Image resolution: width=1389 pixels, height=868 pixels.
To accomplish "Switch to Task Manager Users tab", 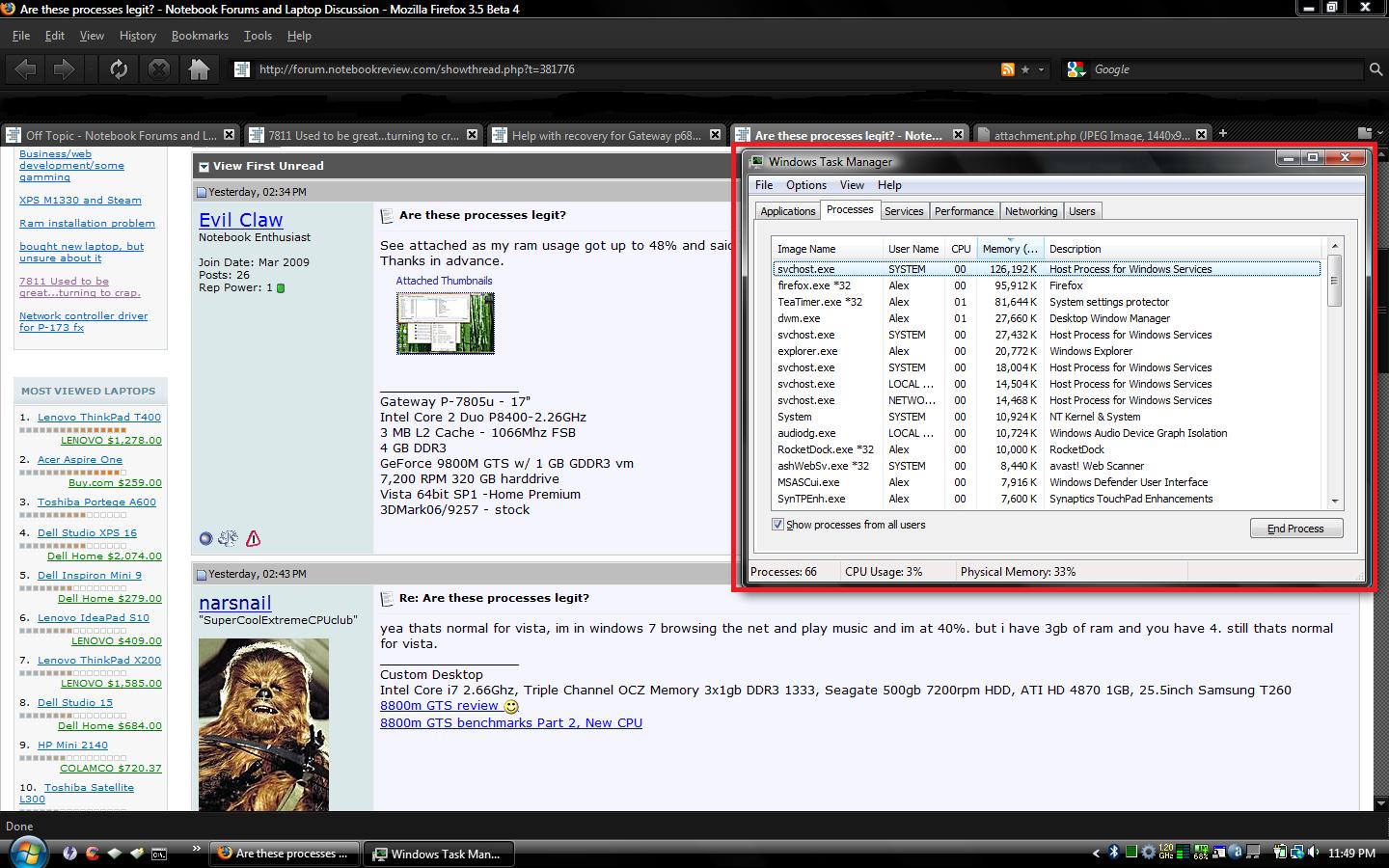I will [x=1082, y=211].
